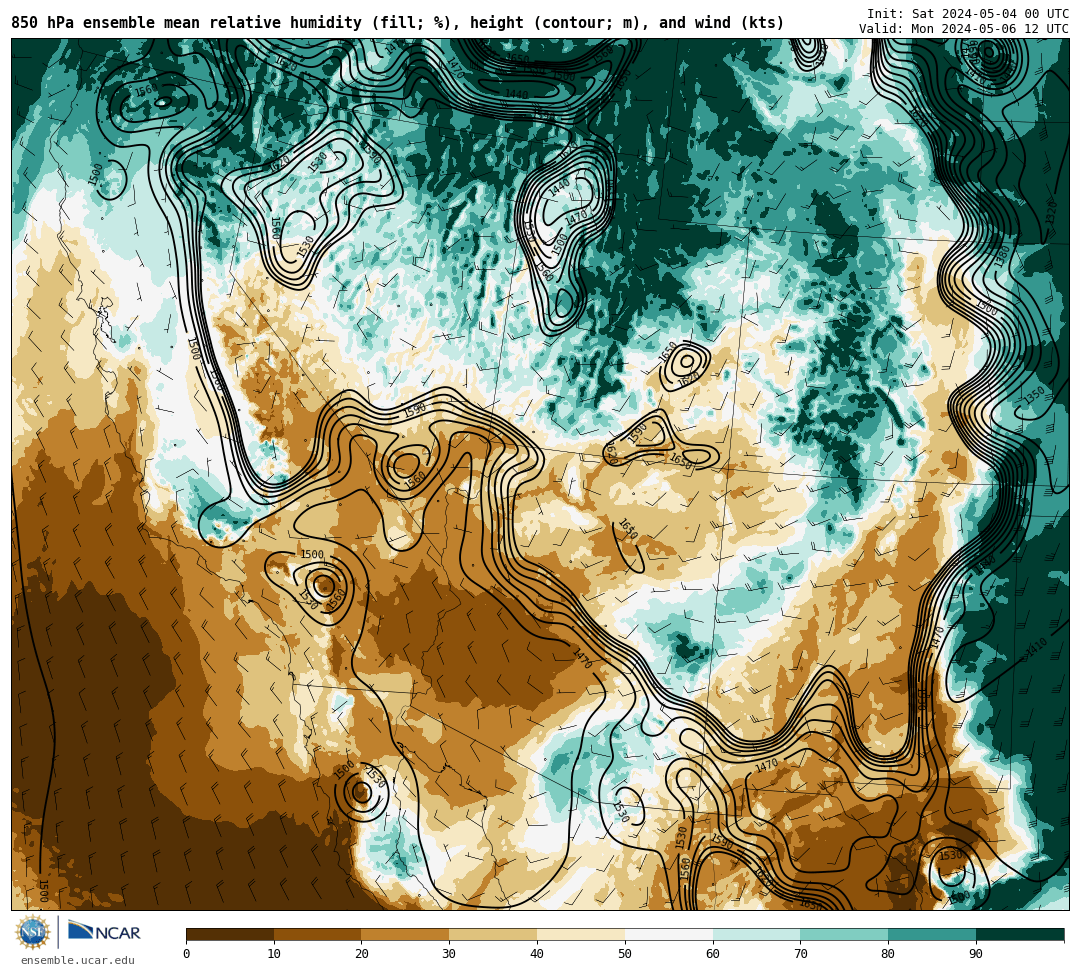Click the 10-20 brown colorbar segment
1080x973 pixels.
318,934
